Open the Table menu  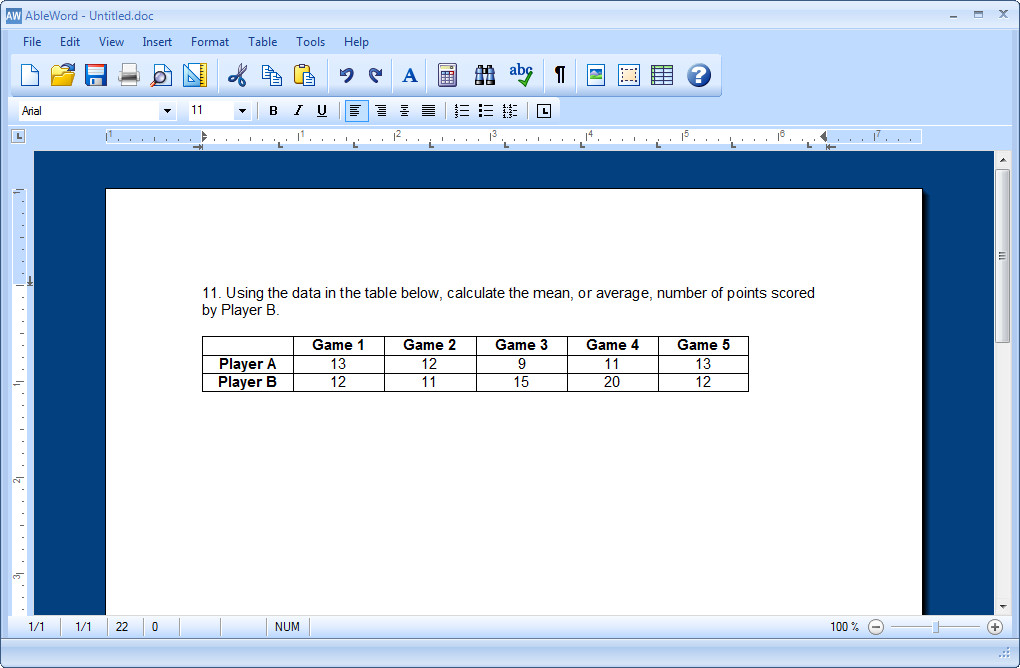tap(262, 42)
